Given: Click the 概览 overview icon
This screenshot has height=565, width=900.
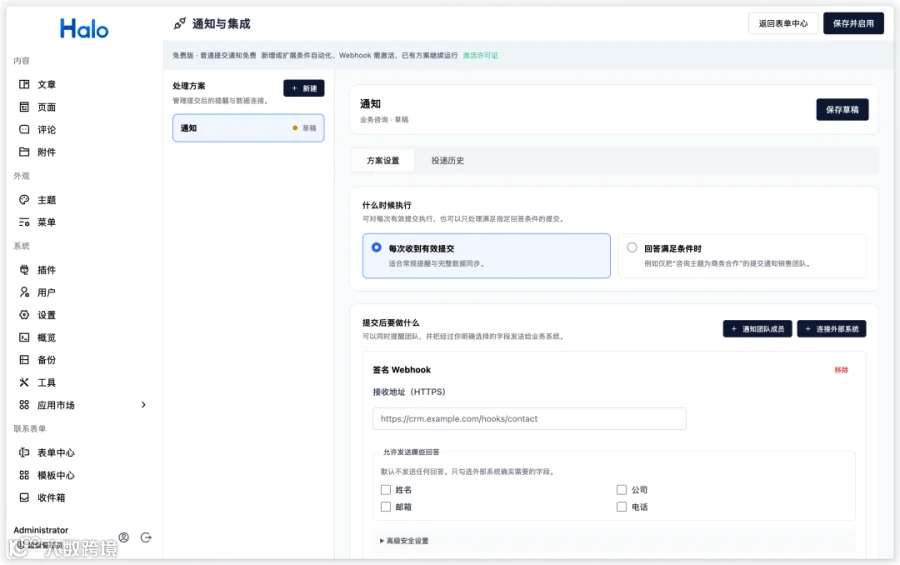Looking at the screenshot, I should [24, 338].
